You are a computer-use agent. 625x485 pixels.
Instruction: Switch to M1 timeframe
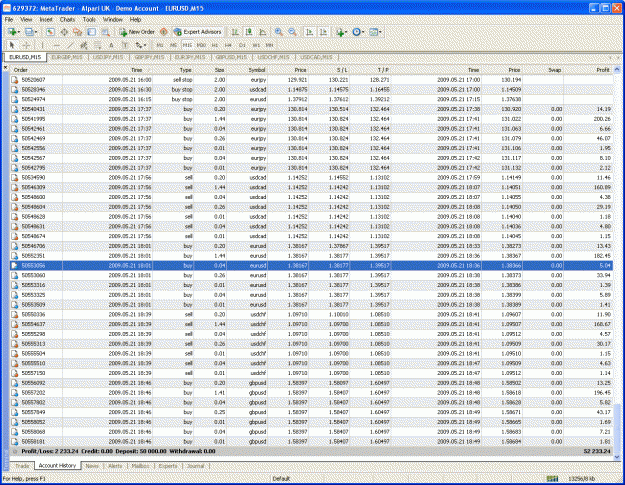pos(160,45)
